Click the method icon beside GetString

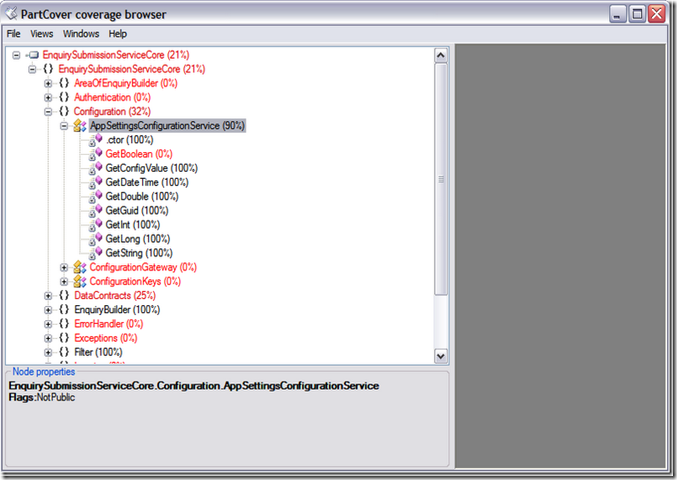point(96,253)
